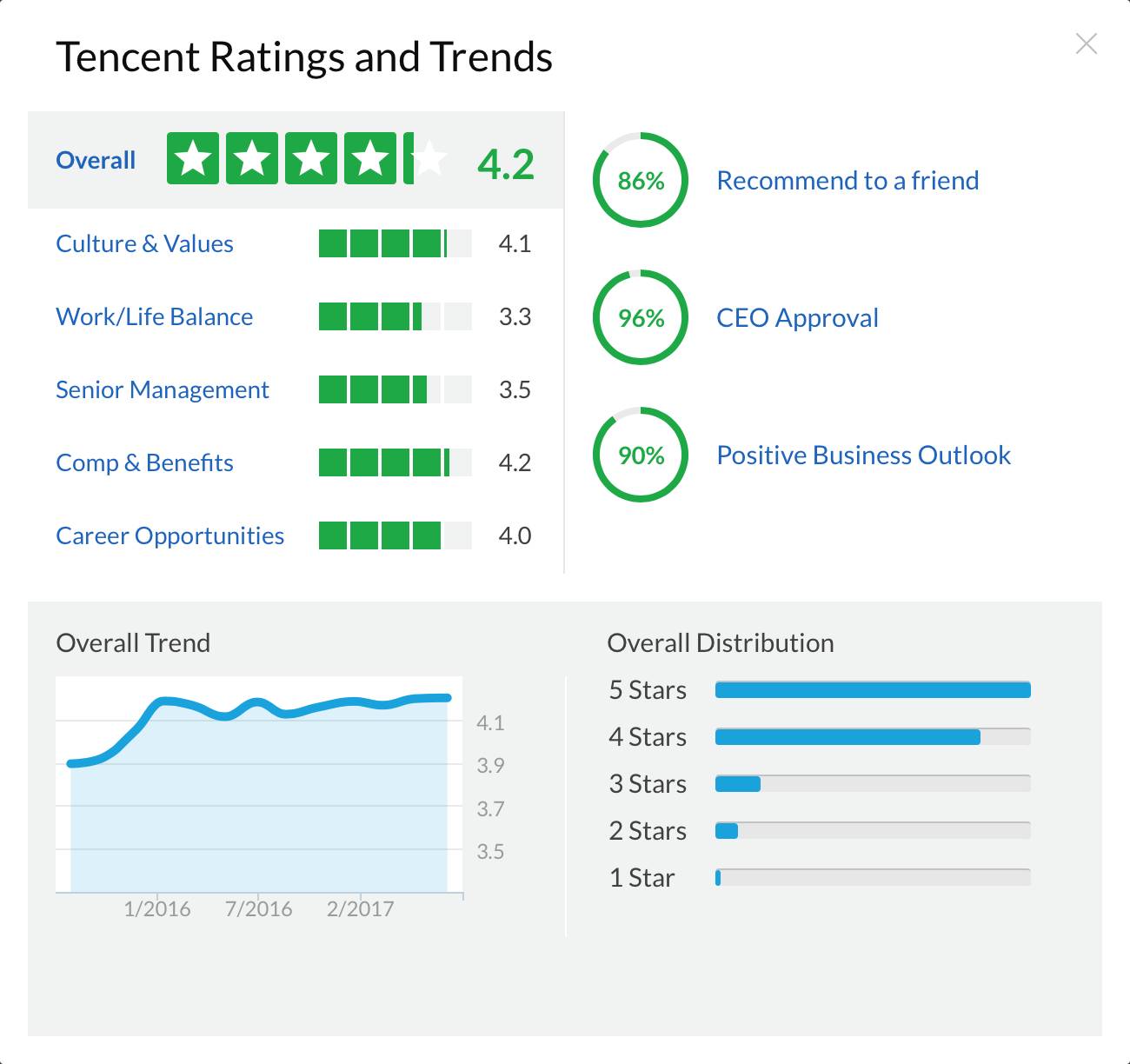Select Work/Life Balance rating link

tap(154, 316)
